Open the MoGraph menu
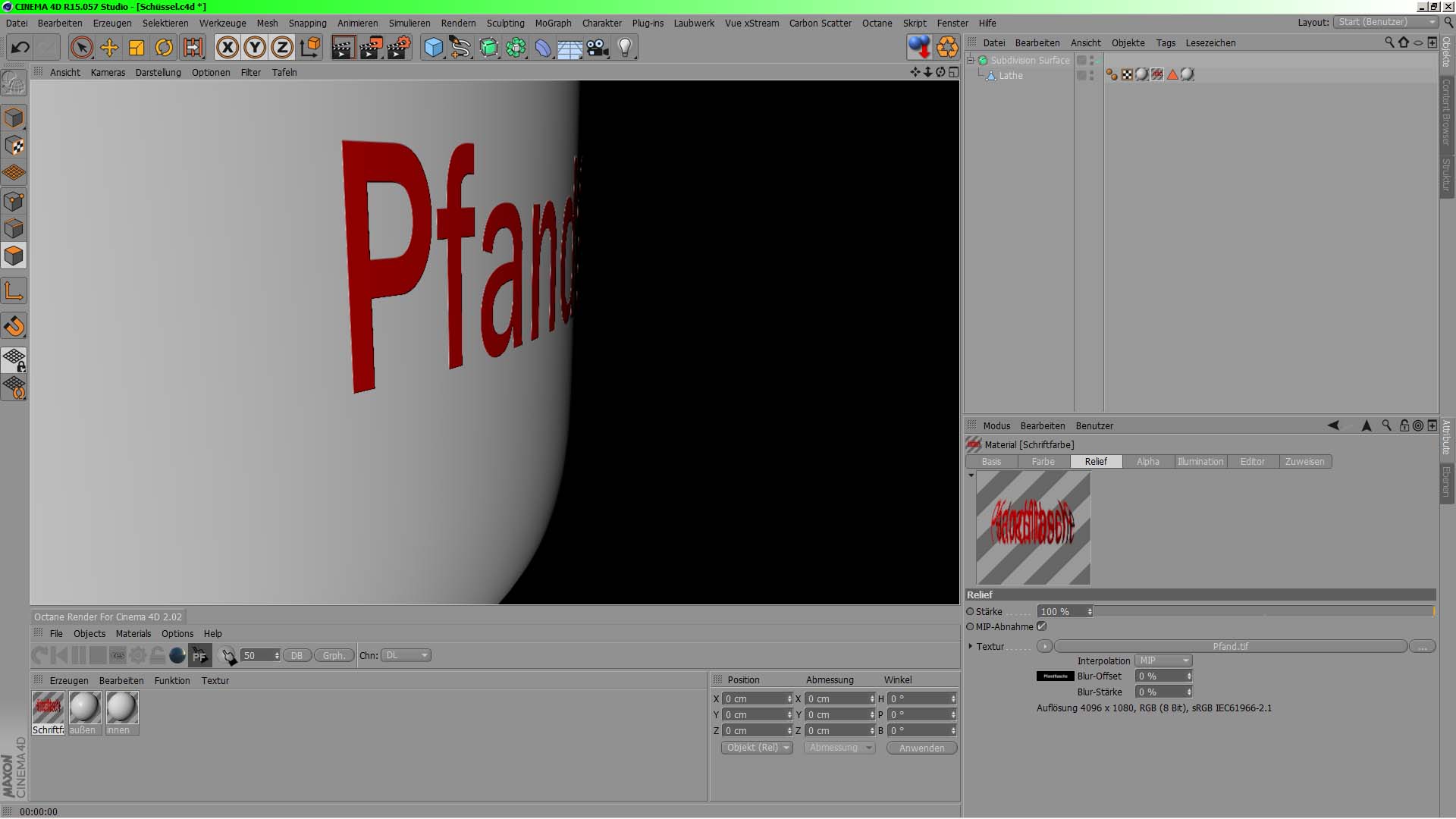1456x819 pixels. coord(553,23)
